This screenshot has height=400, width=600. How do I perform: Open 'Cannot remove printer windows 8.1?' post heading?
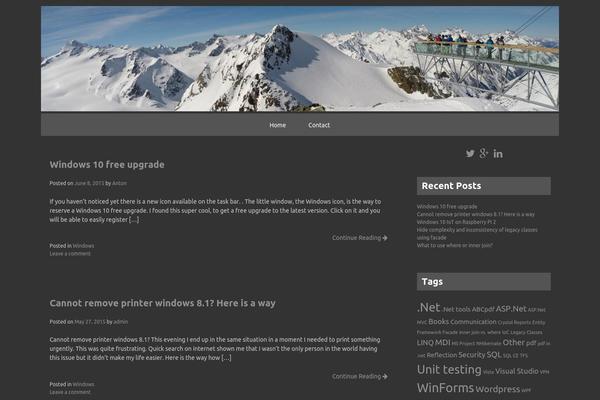162,303
